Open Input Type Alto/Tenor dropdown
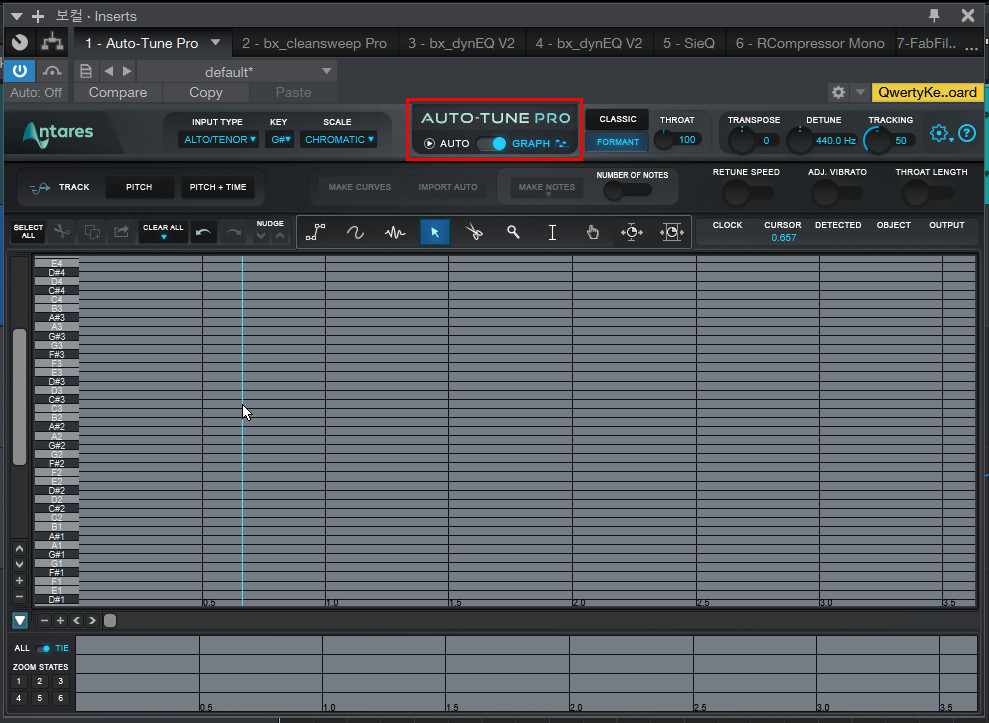This screenshot has height=723, width=989. (219, 139)
